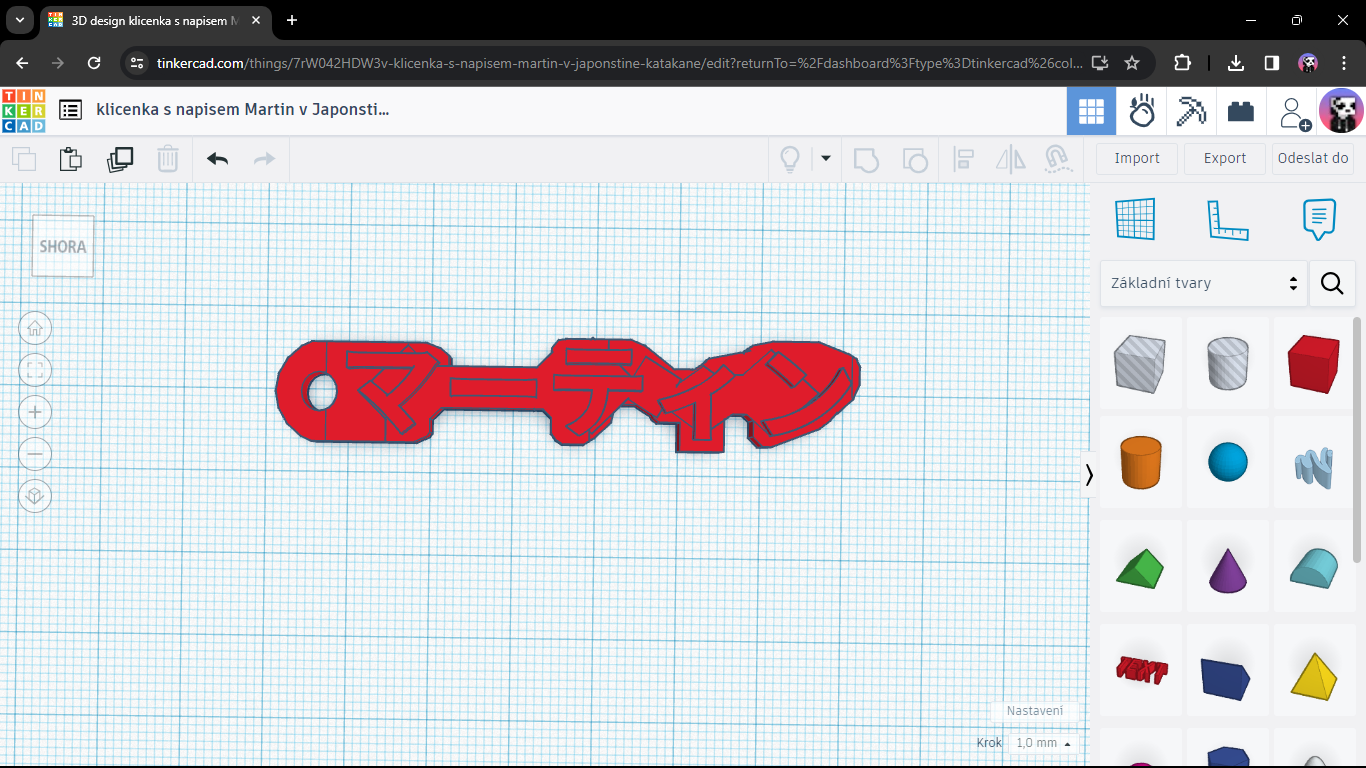Click the Undo arrow icon

pyautogui.click(x=217, y=159)
